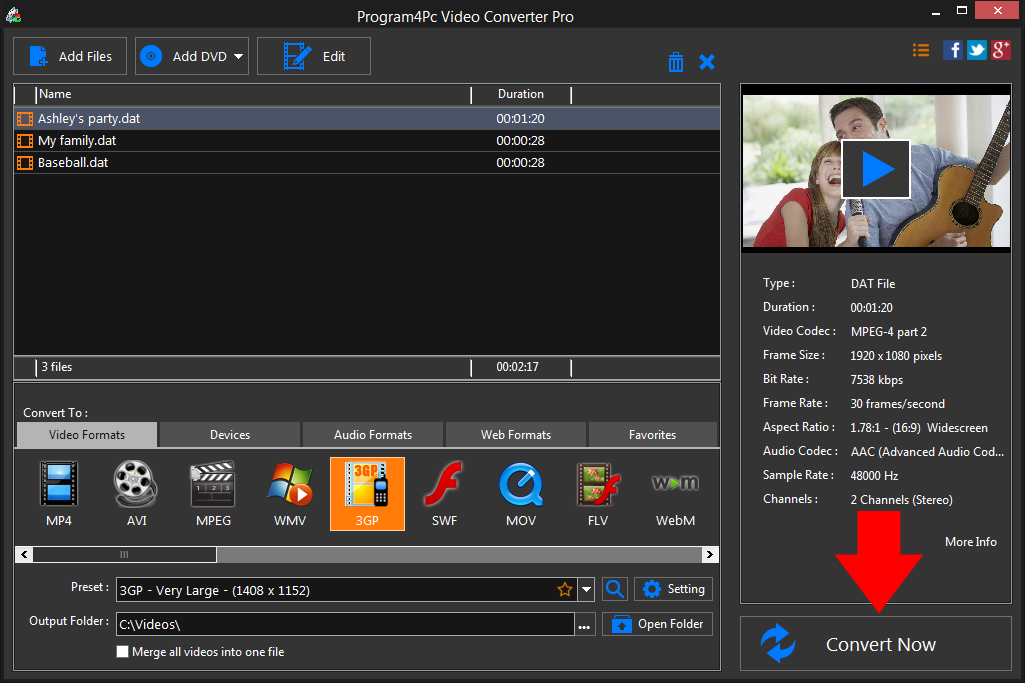The image size is (1025, 683).
Task: Open the Audio Formats tab
Action: click(x=373, y=435)
